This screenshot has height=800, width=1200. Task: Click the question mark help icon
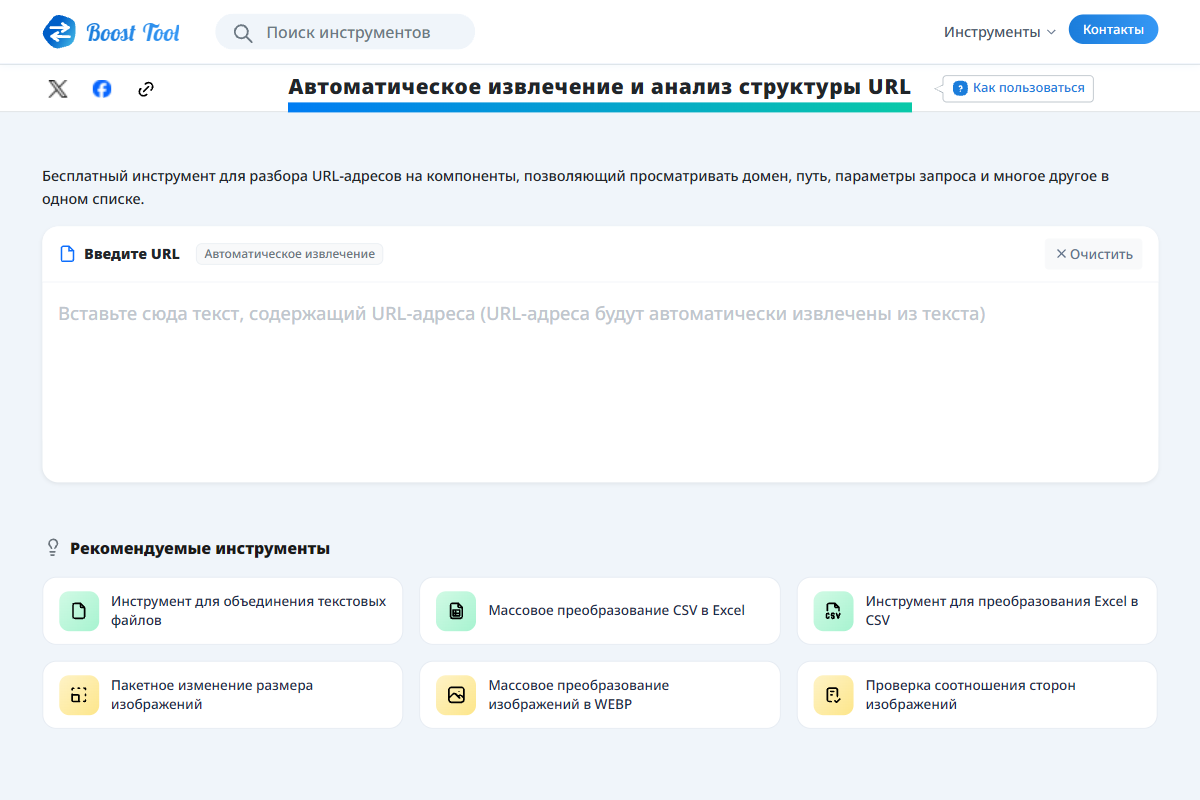[960, 88]
